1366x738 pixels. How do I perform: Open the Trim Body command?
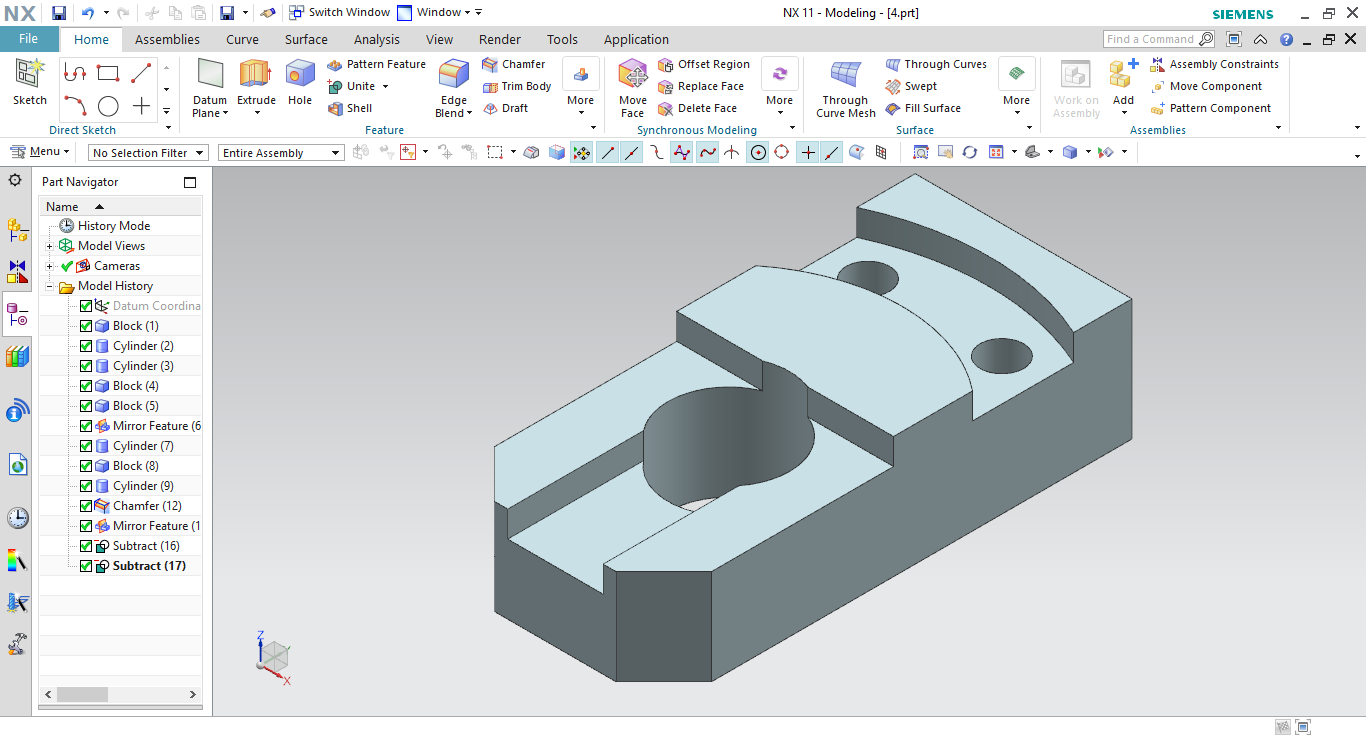(517, 86)
